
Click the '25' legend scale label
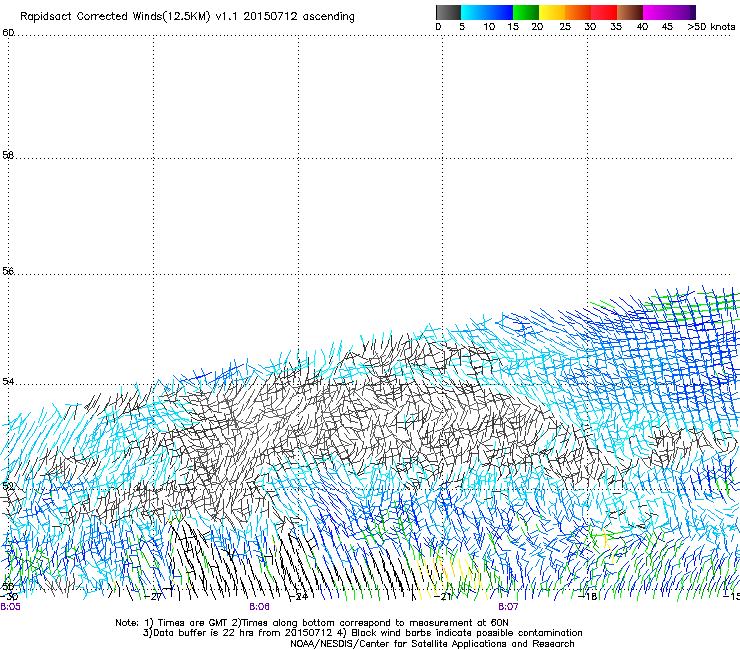(565, 27)
